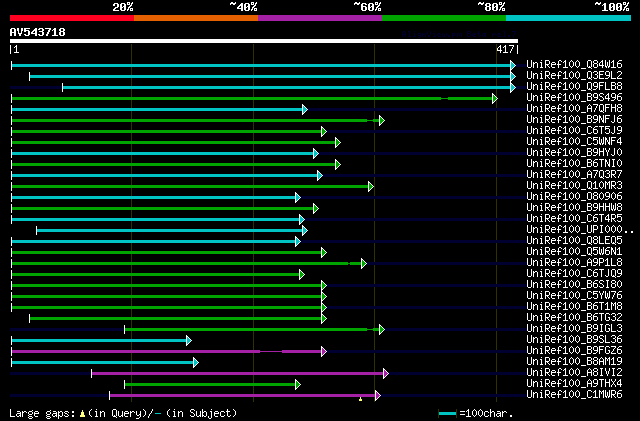640x421 pixels.
Task: Select the UniRef100_B6TNI0 hit label
Action: [x=574, y=163]
